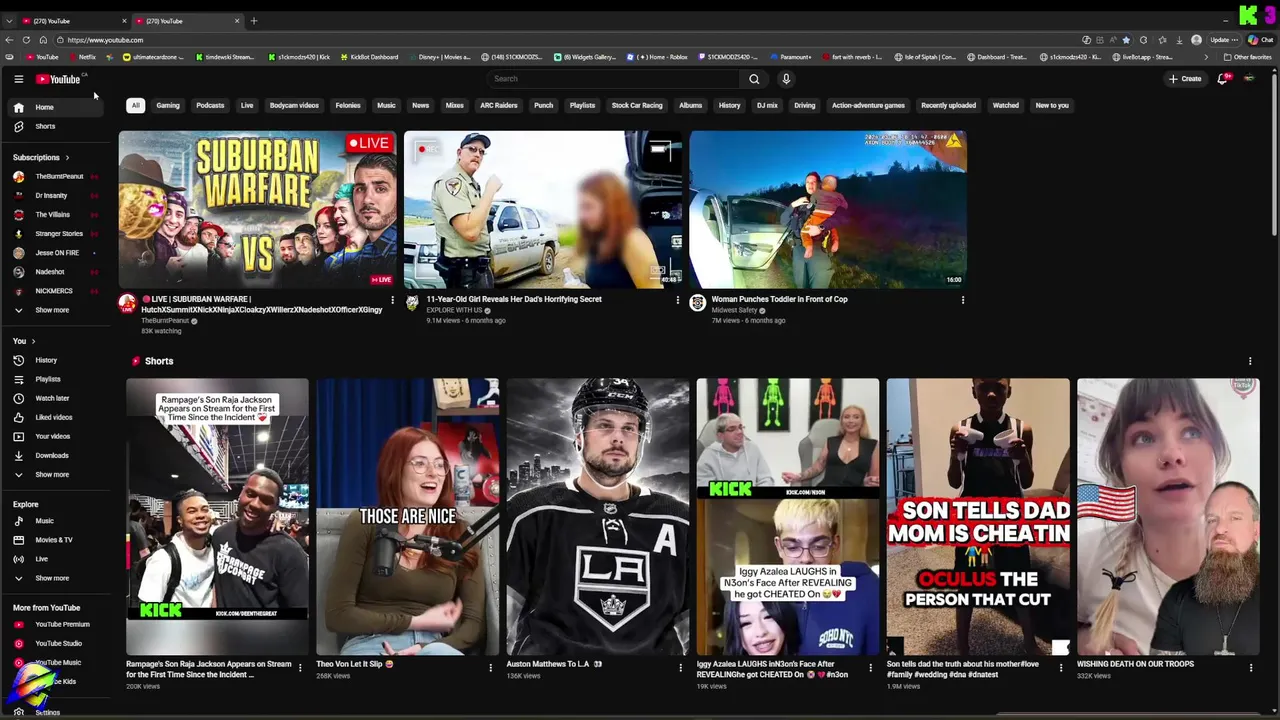Select the Recently uploaded chip
1280x720 pixels.
948,105
